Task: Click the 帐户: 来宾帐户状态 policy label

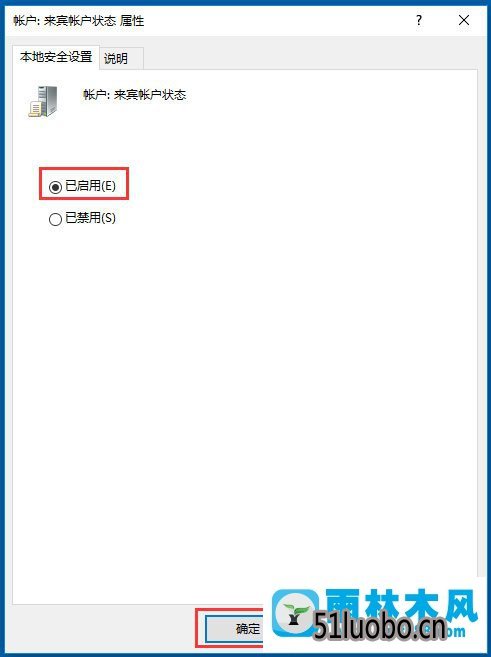Action: (x=134, y=95)
